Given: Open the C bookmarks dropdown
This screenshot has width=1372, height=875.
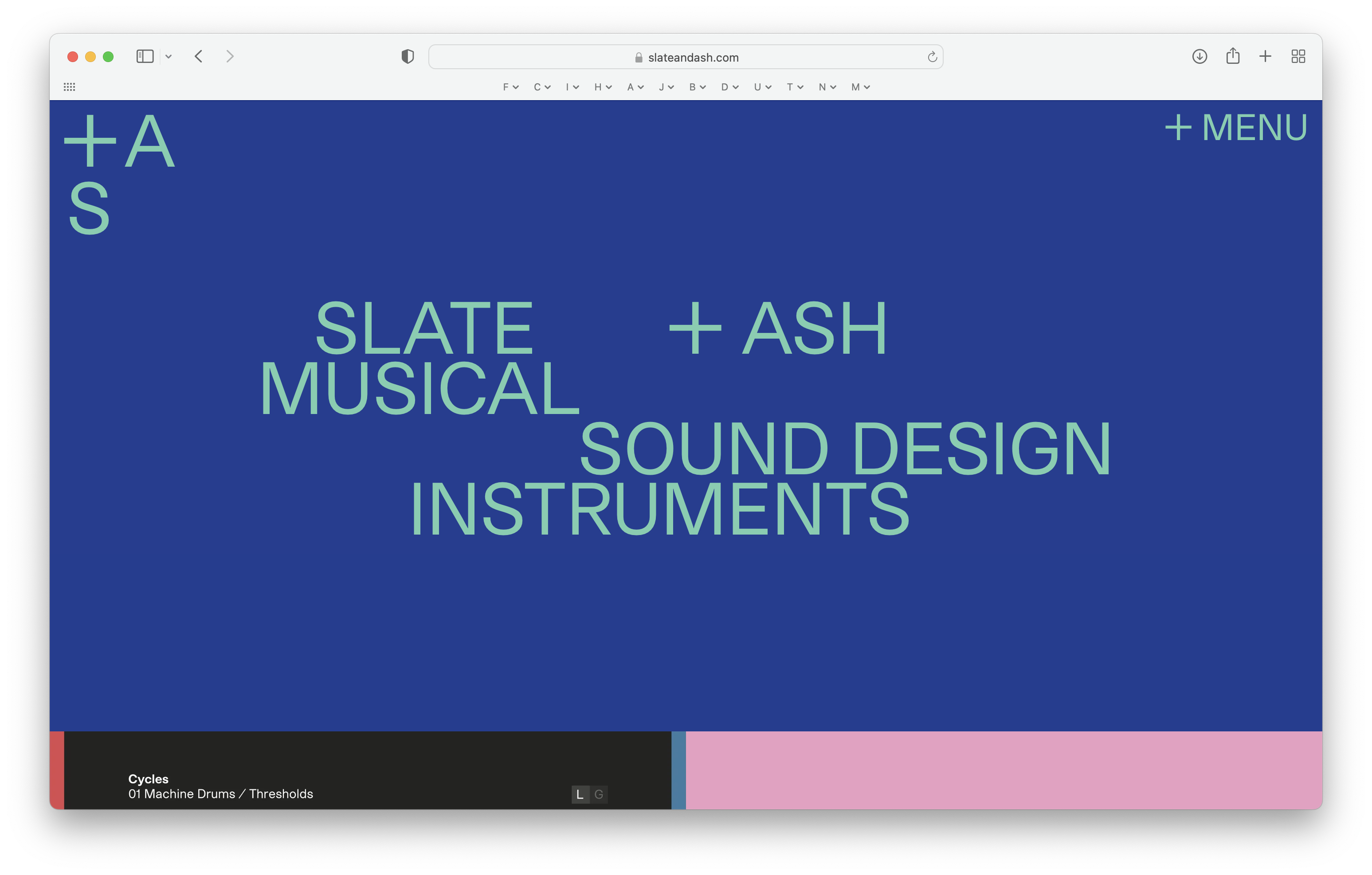Looking at the screenshot, I should (x=542, y=87).
